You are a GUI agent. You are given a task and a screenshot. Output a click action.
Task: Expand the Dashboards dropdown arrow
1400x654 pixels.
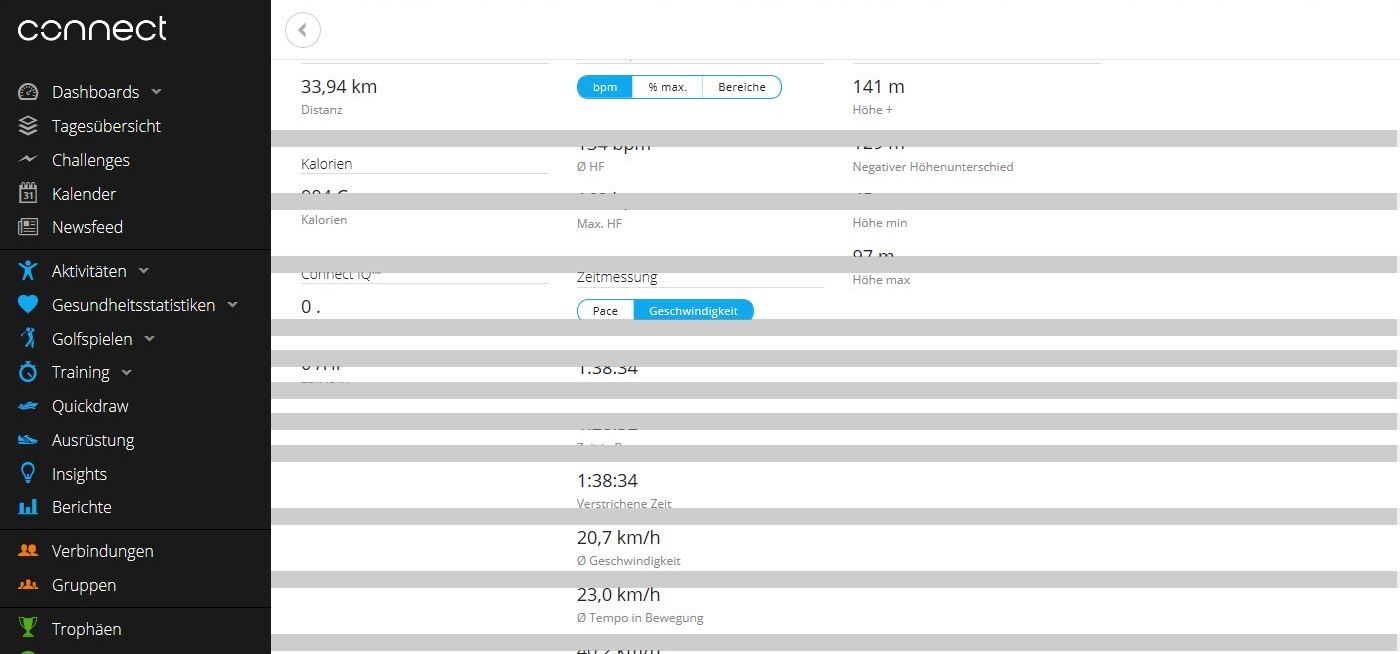(x=156, y=92)
